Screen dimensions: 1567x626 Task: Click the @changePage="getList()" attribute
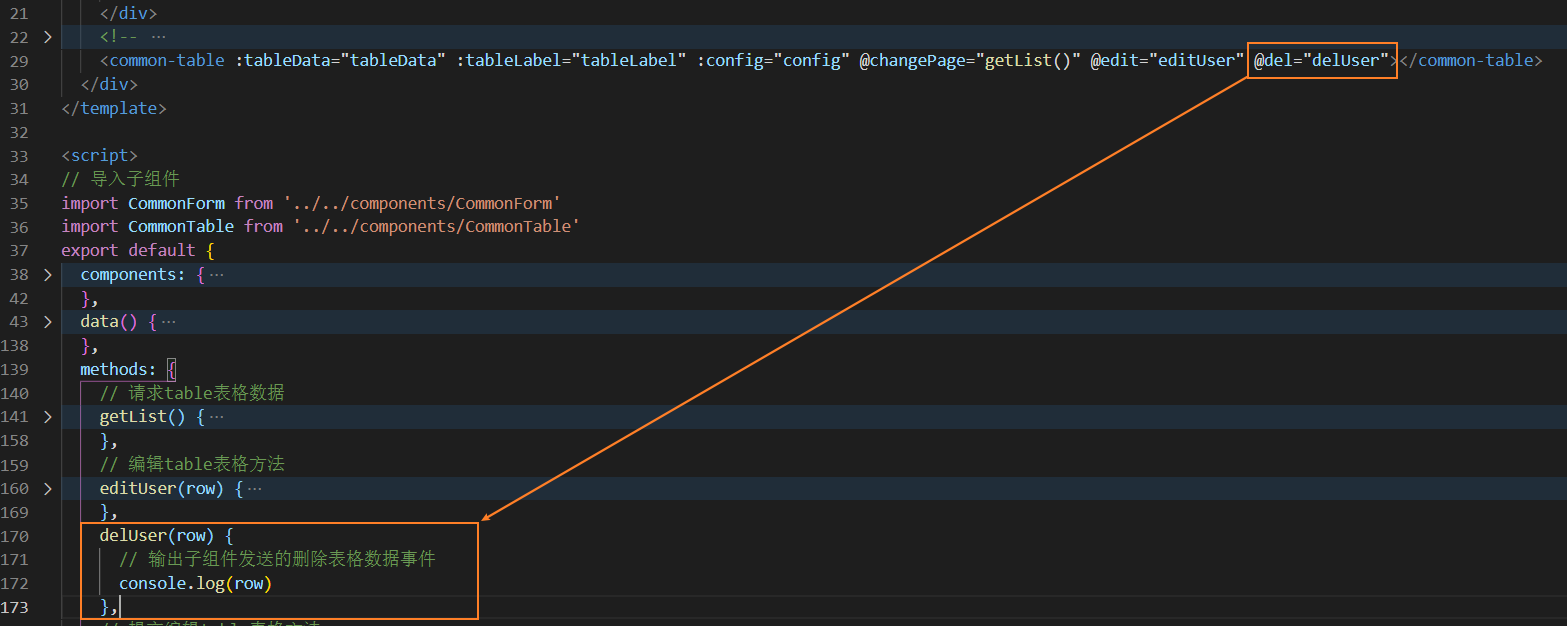[970, 61]
